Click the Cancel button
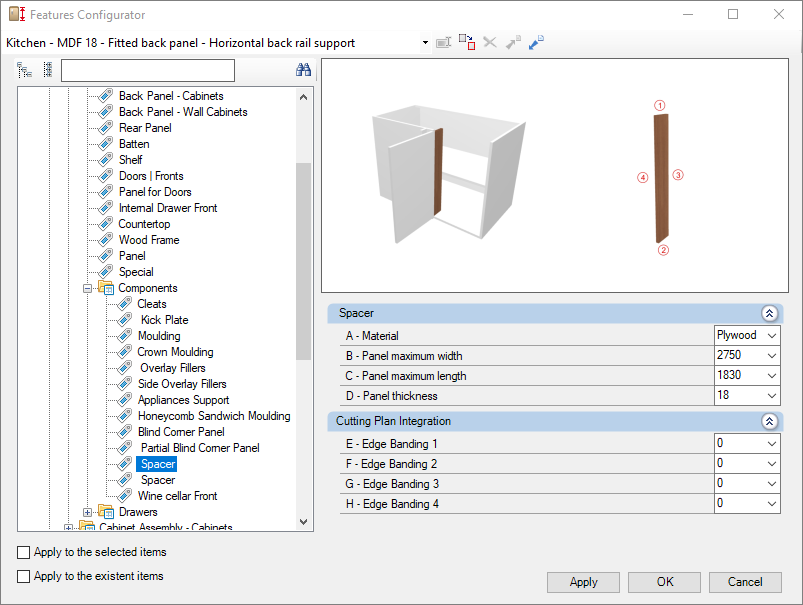The height and width of the screenshot is (605, 803). (745, 582)
